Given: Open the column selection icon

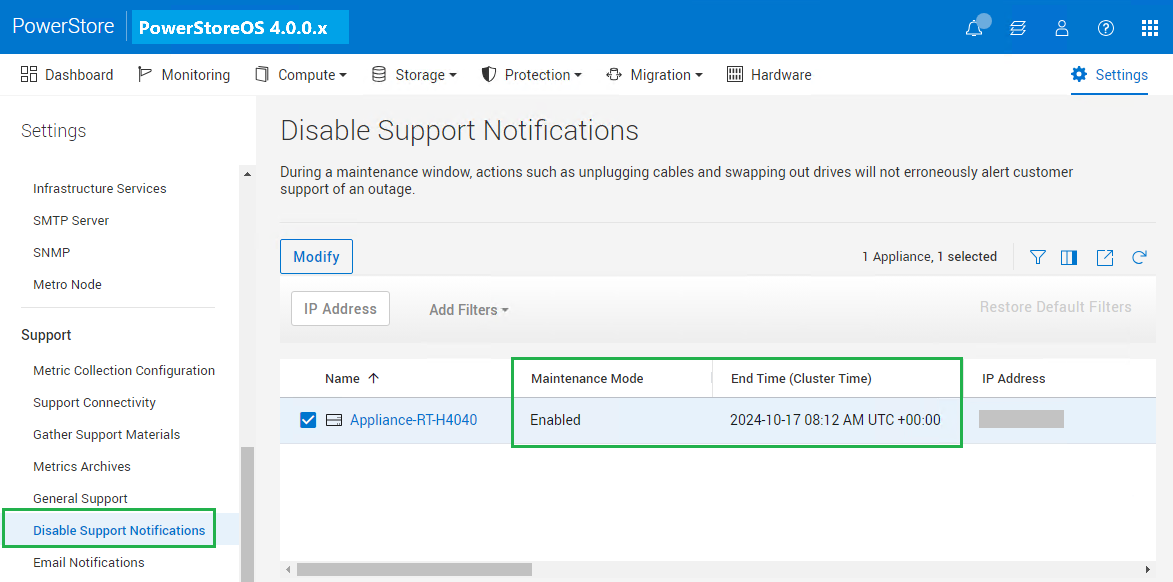Looking at the screenshot, I should click(1068, 257).
